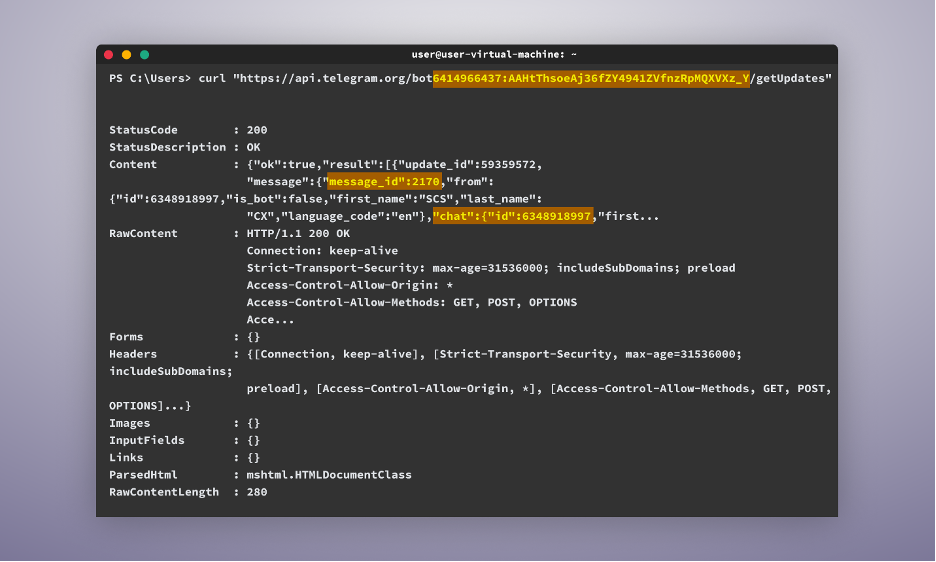Click the StatusCode value 200
This screenshot has width=936, height=562.
(x=257, y=130)
